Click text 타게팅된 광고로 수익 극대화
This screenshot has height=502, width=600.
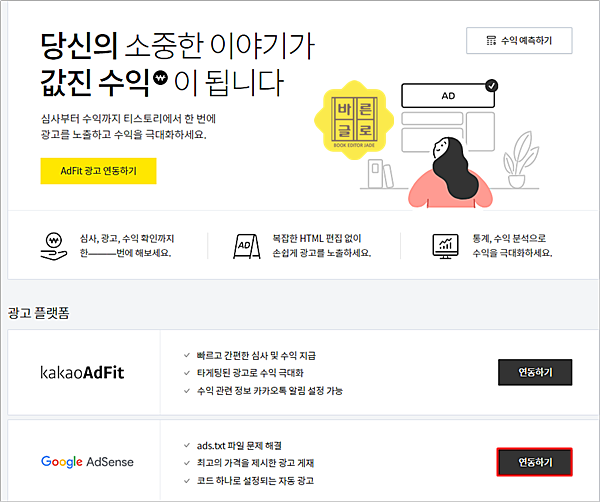pyautogui.click(x=250, y=373)
